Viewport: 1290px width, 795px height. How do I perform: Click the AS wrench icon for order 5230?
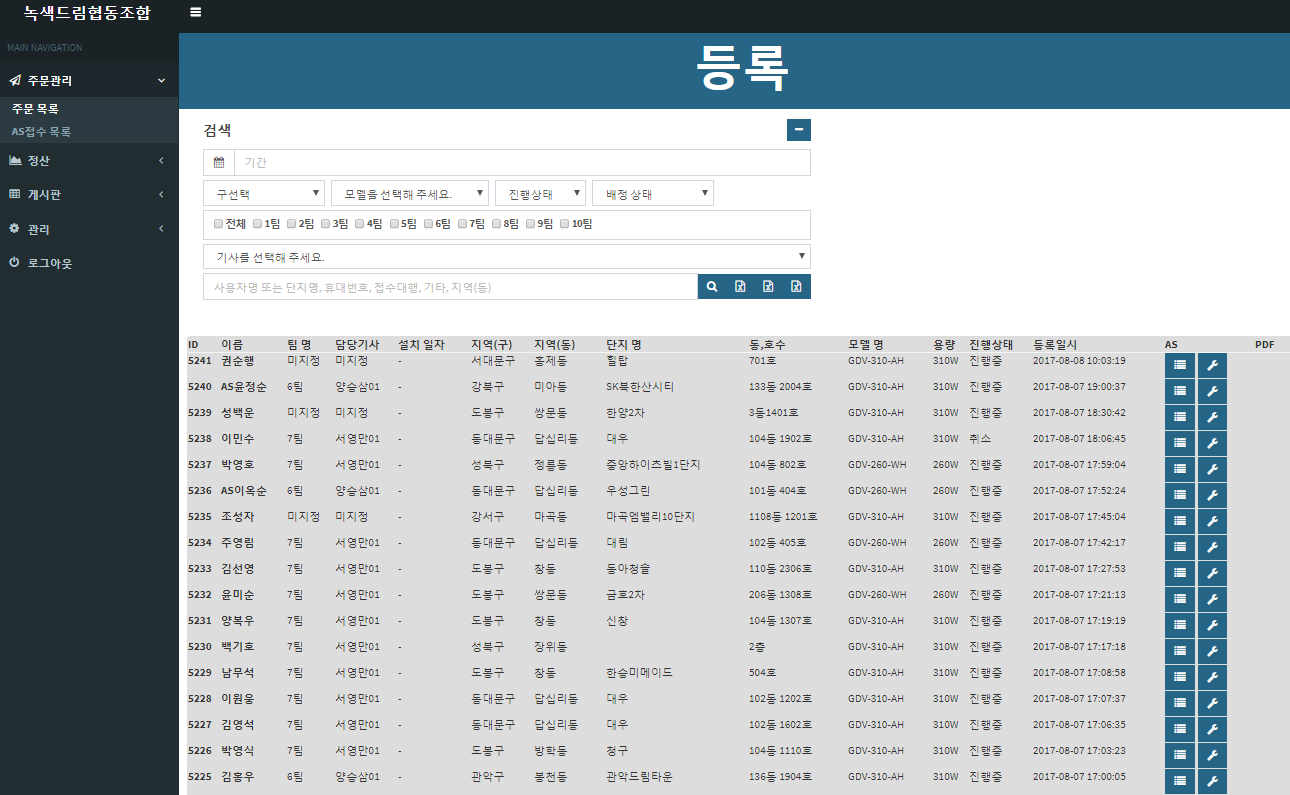pos(1212,651)
